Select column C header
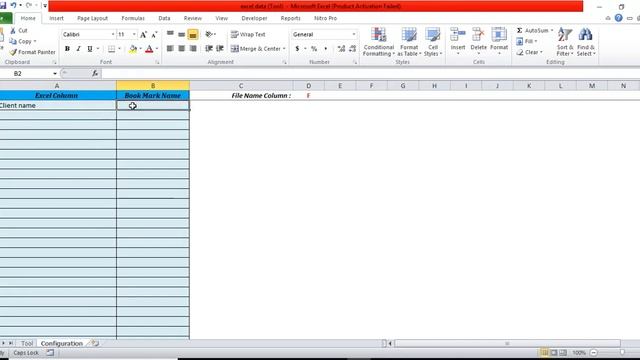 tap(241, 86)
